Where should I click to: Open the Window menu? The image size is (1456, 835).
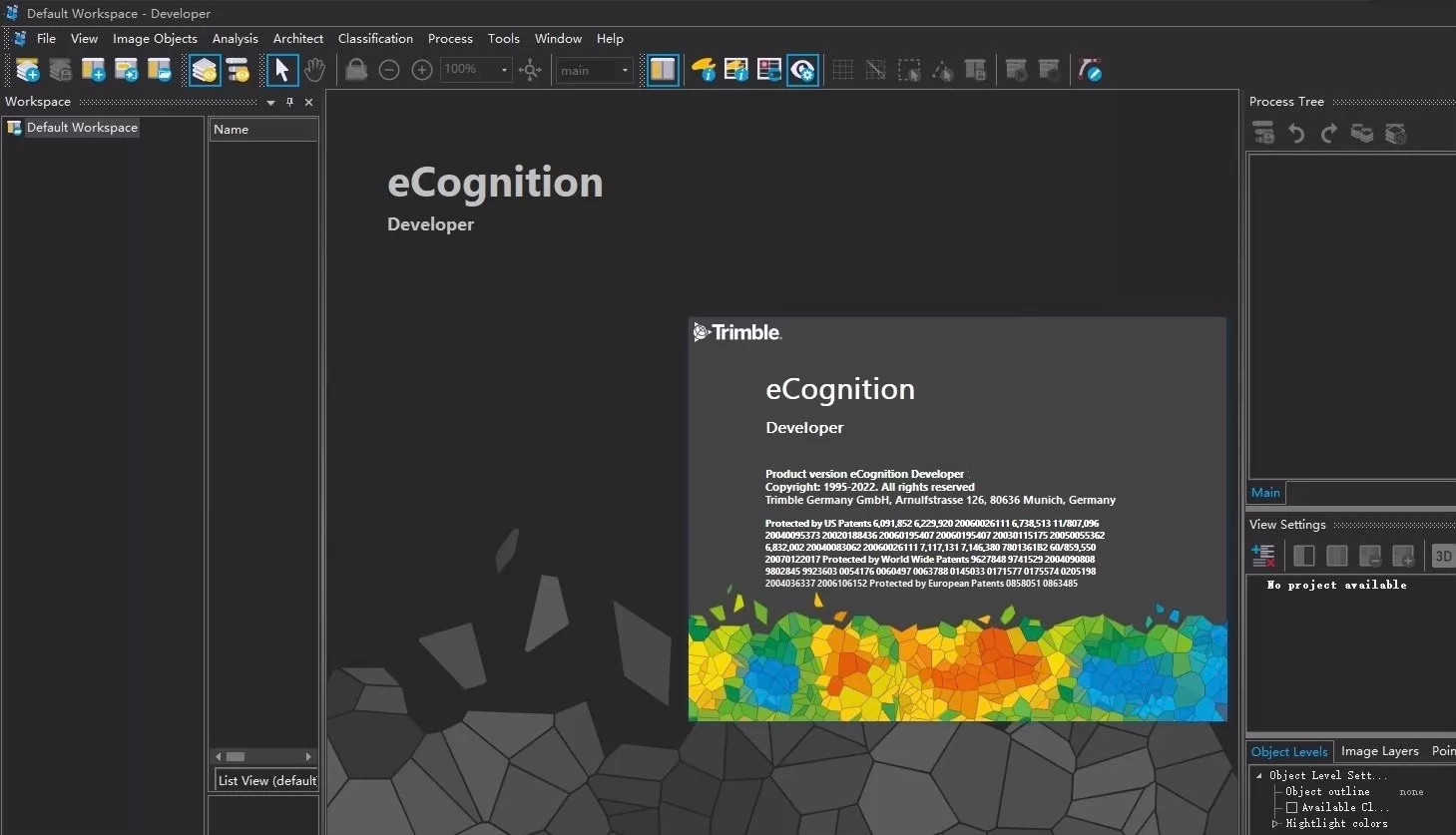click(558, 38)
